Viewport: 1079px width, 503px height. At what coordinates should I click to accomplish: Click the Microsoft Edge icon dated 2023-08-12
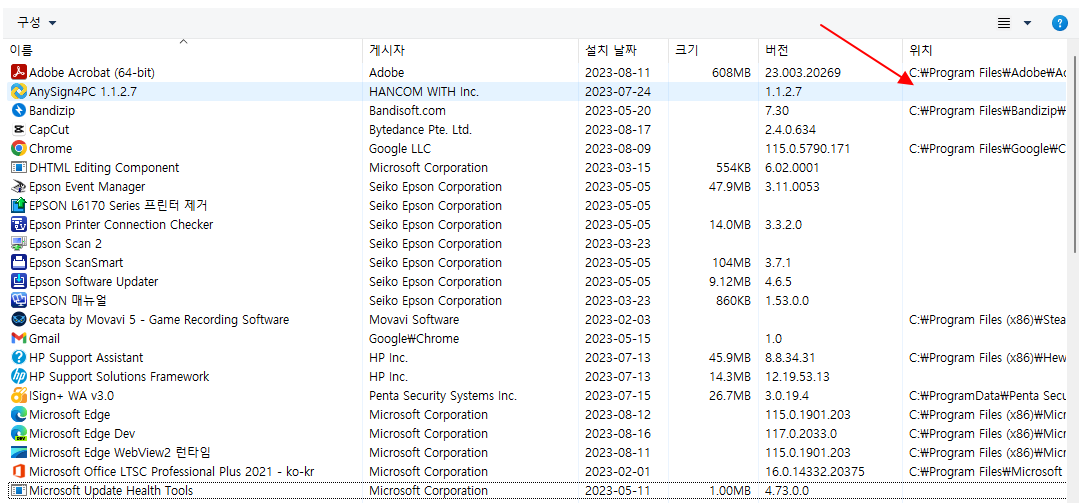click(x=19, y=414)
